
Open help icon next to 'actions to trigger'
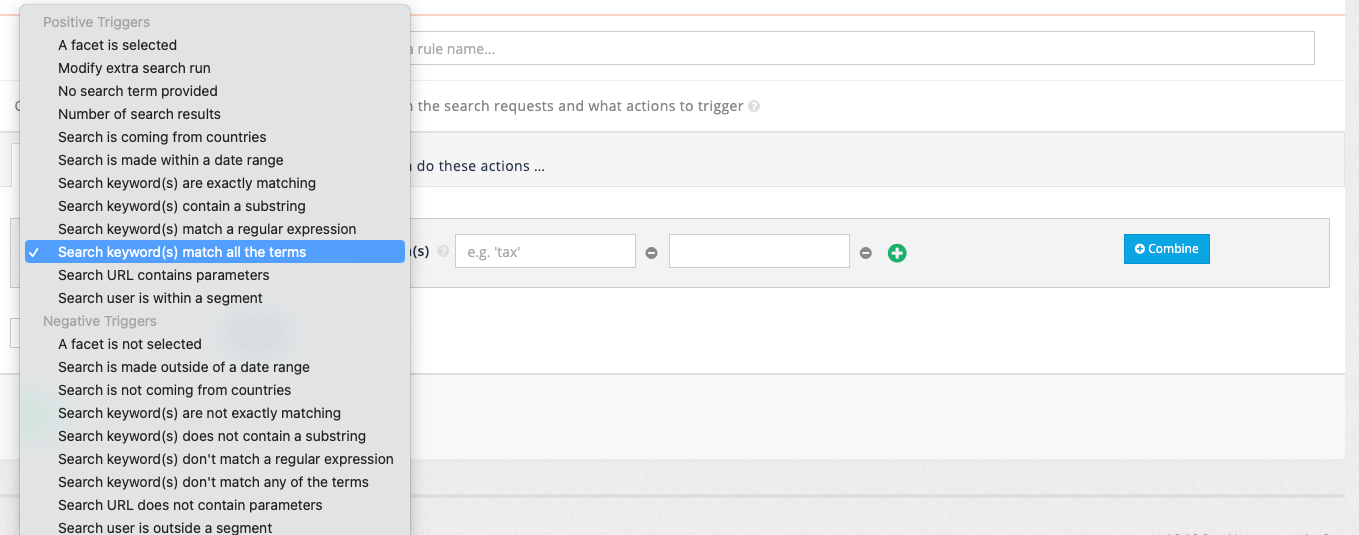click(754, 106)
